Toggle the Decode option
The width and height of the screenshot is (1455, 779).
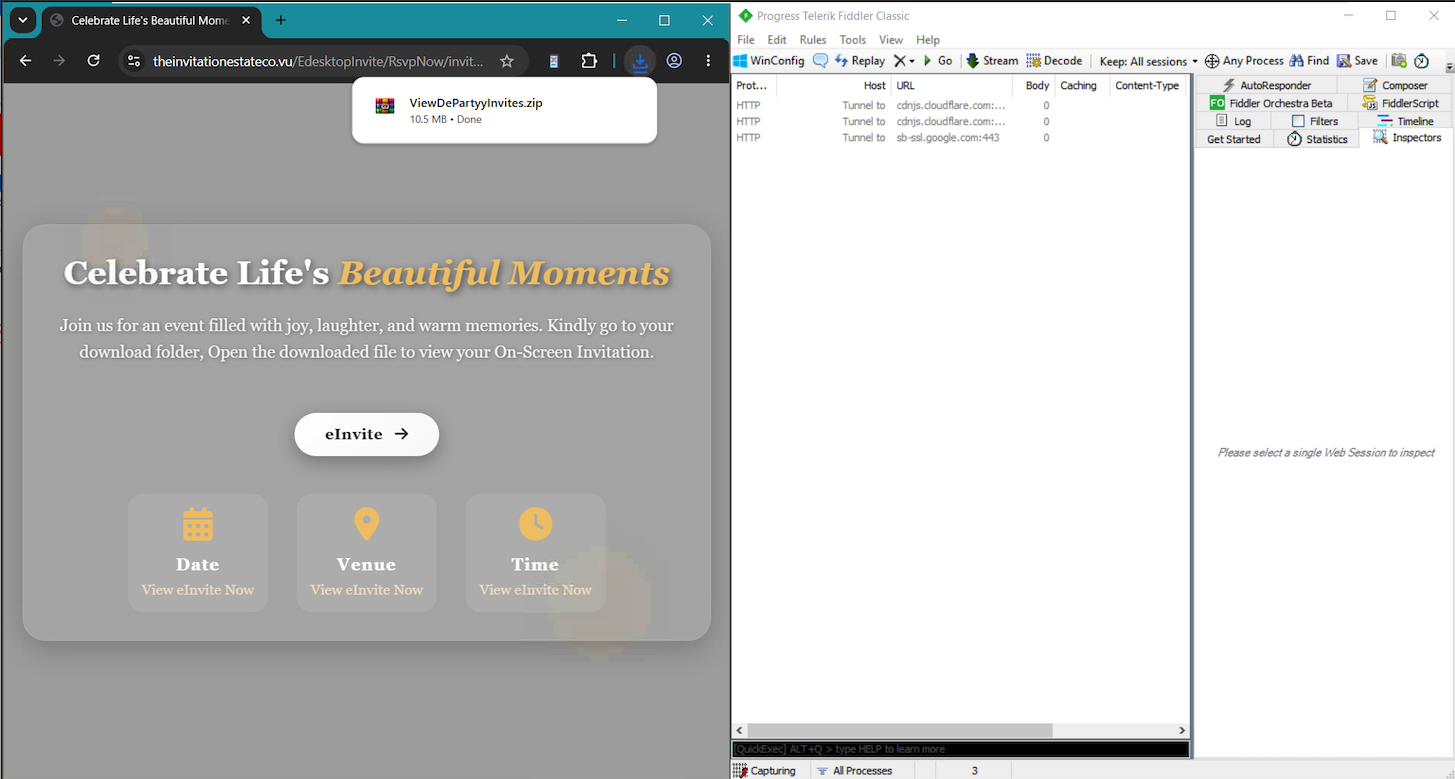coord(1054,61)
